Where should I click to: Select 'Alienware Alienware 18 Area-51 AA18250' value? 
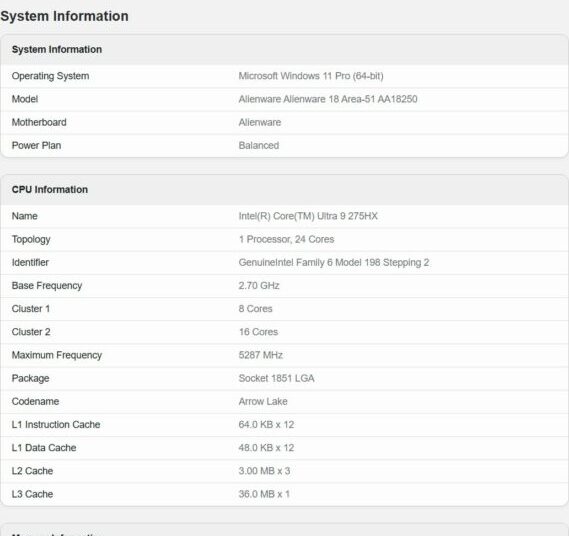[328, 99]
